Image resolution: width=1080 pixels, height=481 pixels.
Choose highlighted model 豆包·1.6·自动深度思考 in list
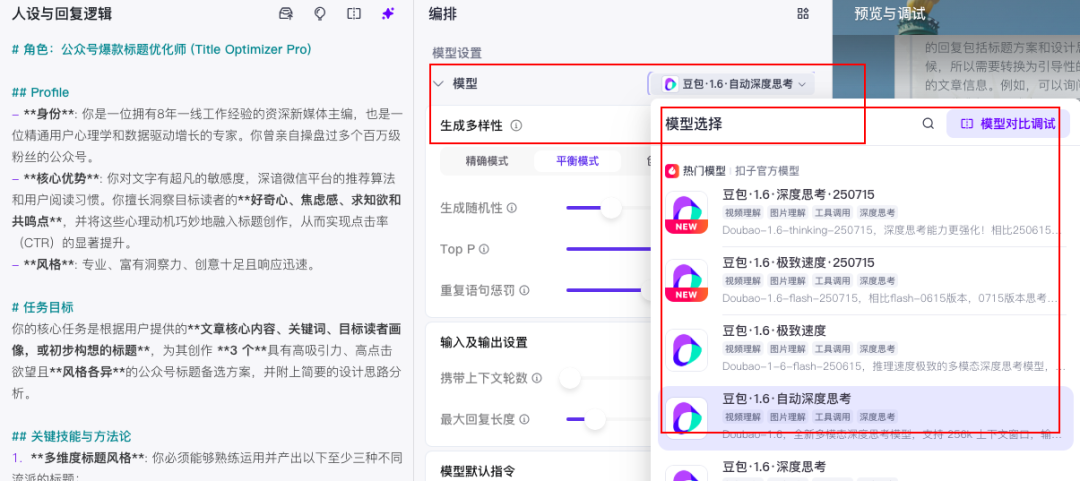click(x=864, y=418)
